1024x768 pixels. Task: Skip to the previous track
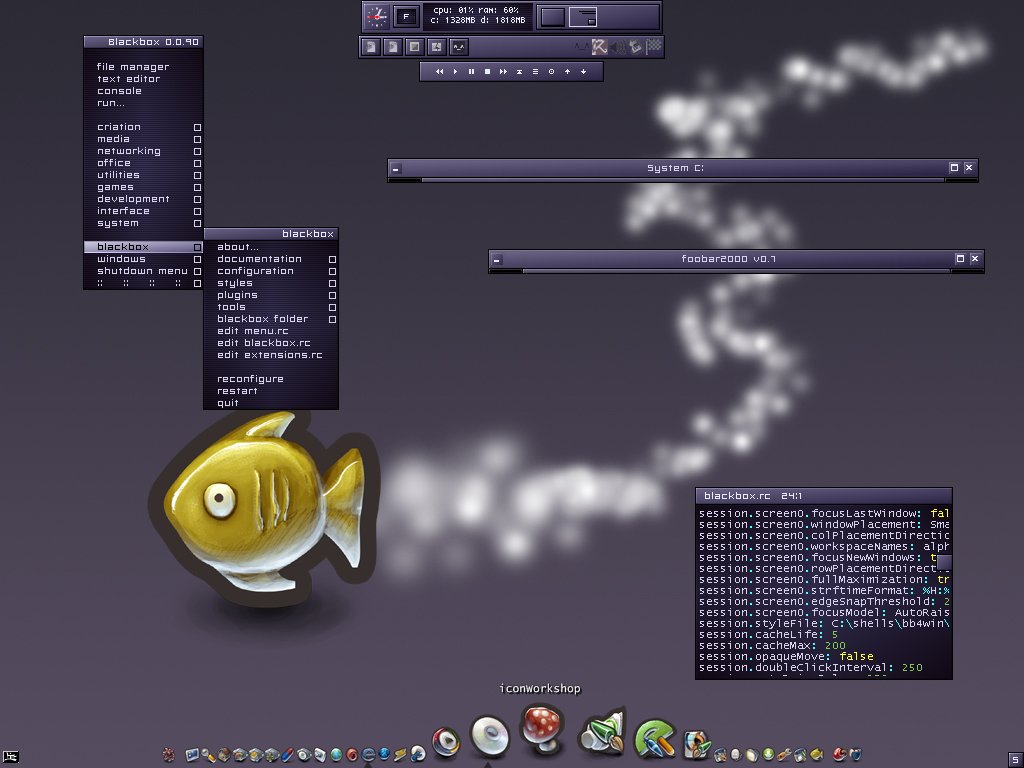440,72
